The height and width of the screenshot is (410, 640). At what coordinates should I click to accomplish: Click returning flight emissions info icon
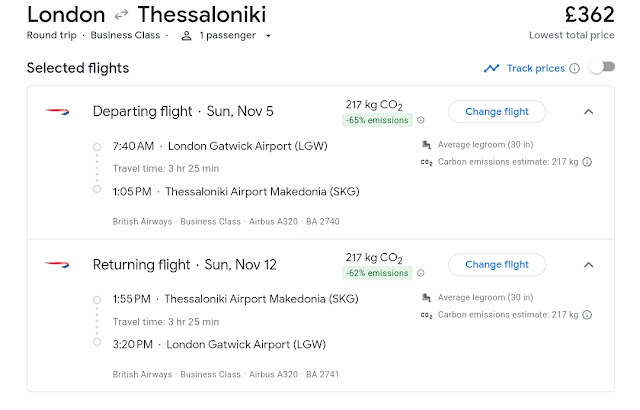420,274
